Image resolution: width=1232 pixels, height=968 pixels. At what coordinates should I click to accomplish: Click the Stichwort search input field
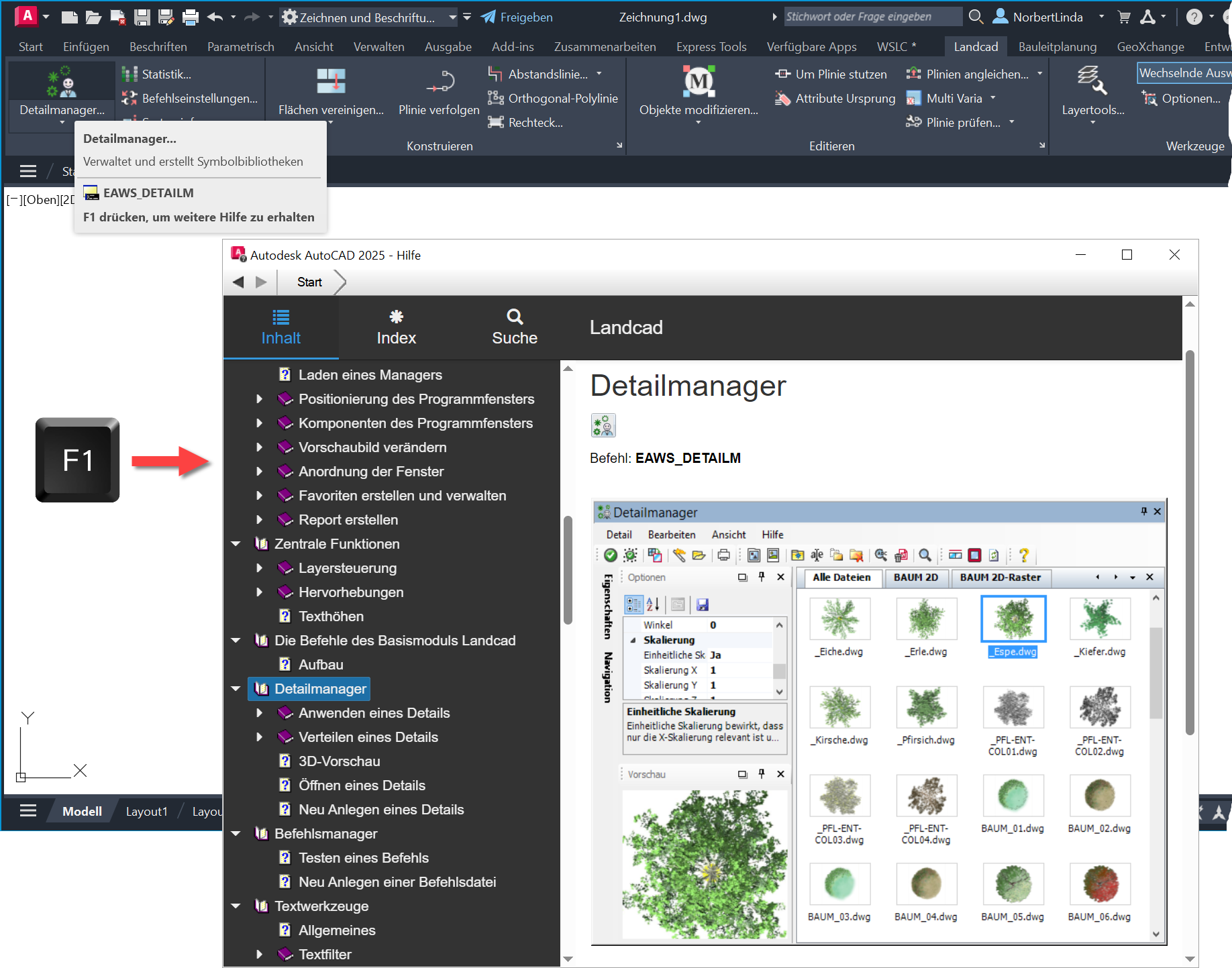(871, 17)
